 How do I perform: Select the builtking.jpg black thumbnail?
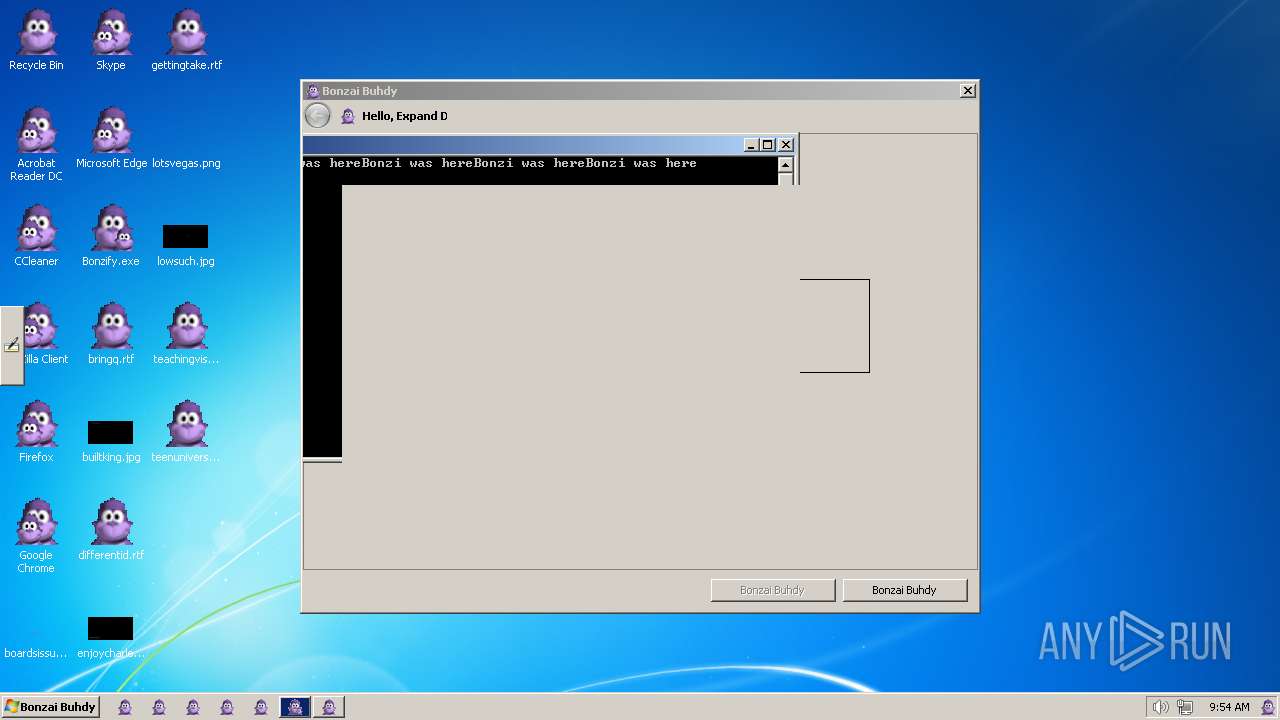pyautogui.click(x=111, y=432)
